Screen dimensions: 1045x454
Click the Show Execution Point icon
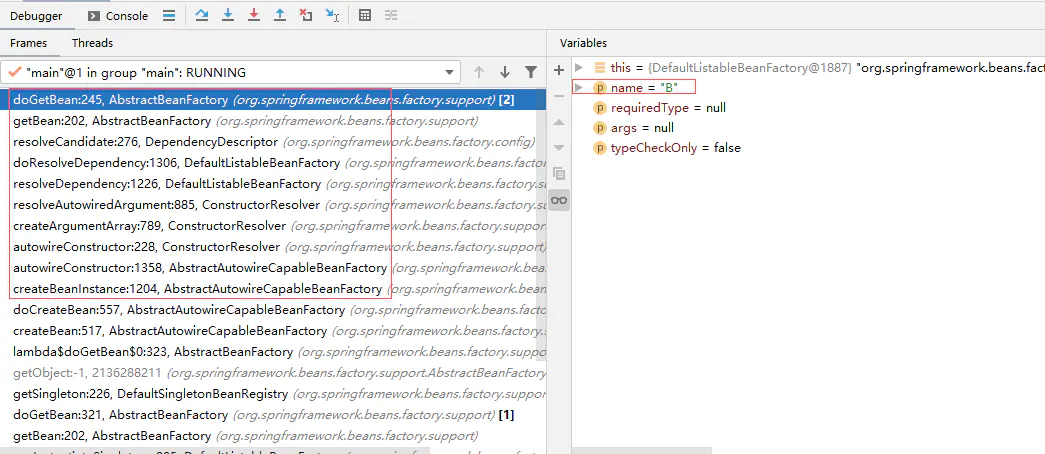click(169, 15)
